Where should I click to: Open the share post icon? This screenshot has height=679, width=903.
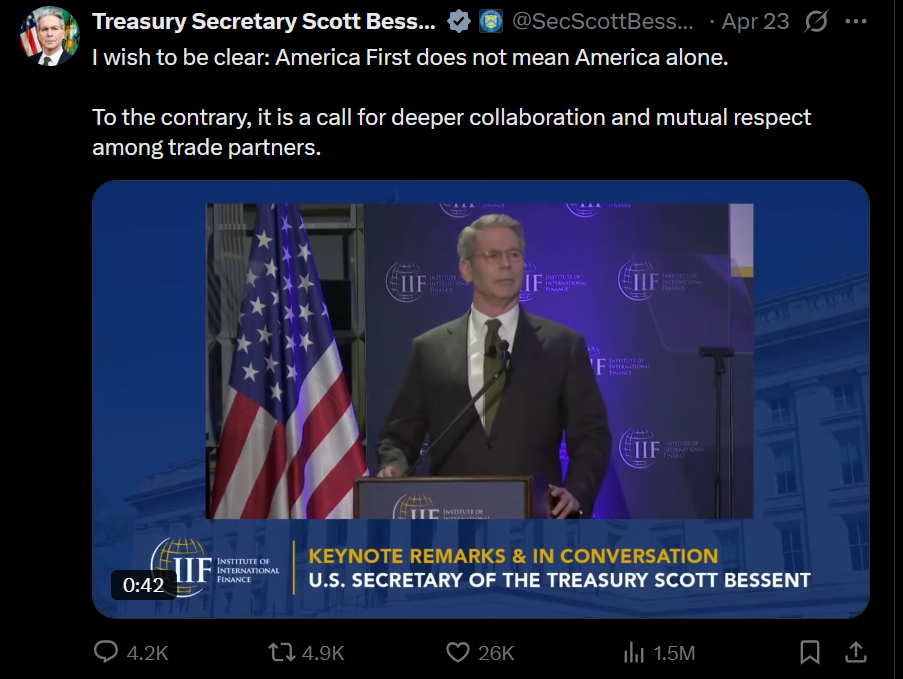click(x=856, y=653)
